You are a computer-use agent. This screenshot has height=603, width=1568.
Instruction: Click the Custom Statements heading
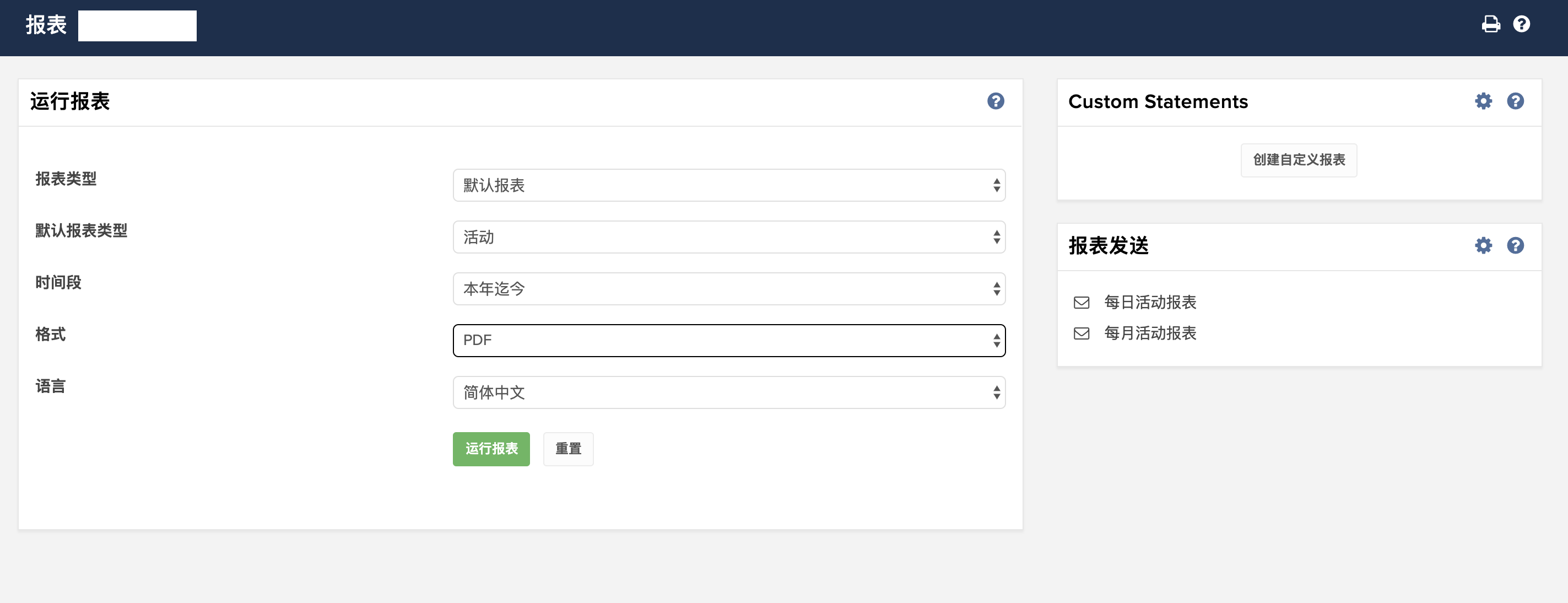tap(1158, 101)
